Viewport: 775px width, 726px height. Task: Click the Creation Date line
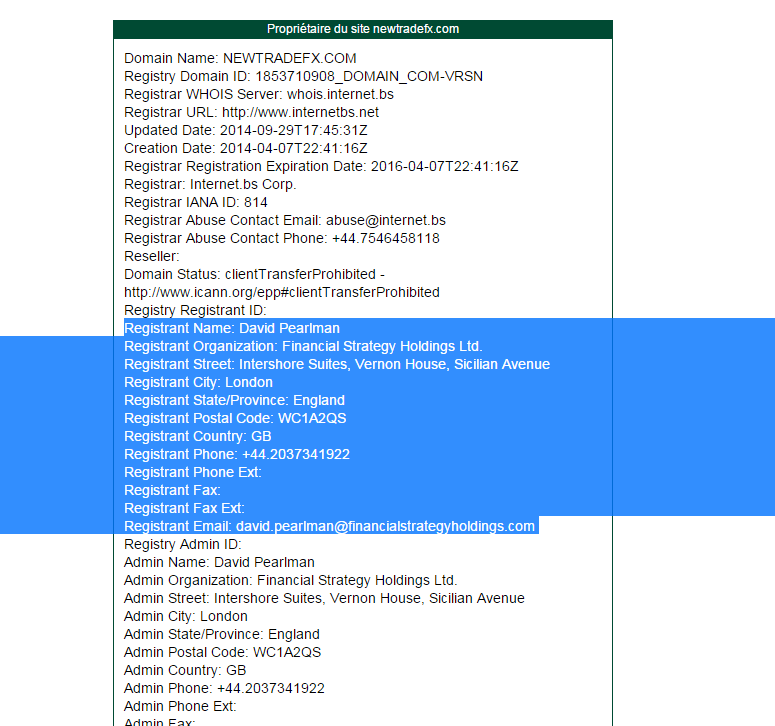246,148
